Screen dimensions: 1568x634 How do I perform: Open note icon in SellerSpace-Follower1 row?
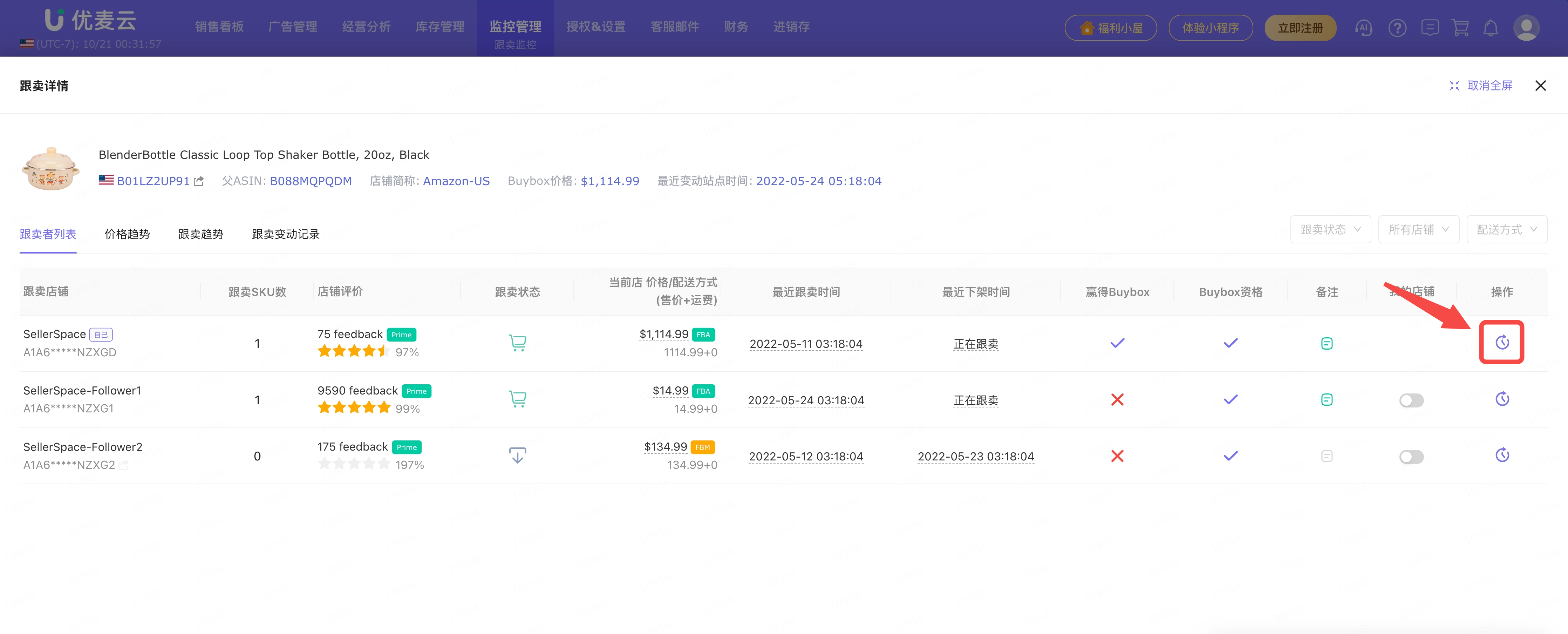(x=1326, y=399)
